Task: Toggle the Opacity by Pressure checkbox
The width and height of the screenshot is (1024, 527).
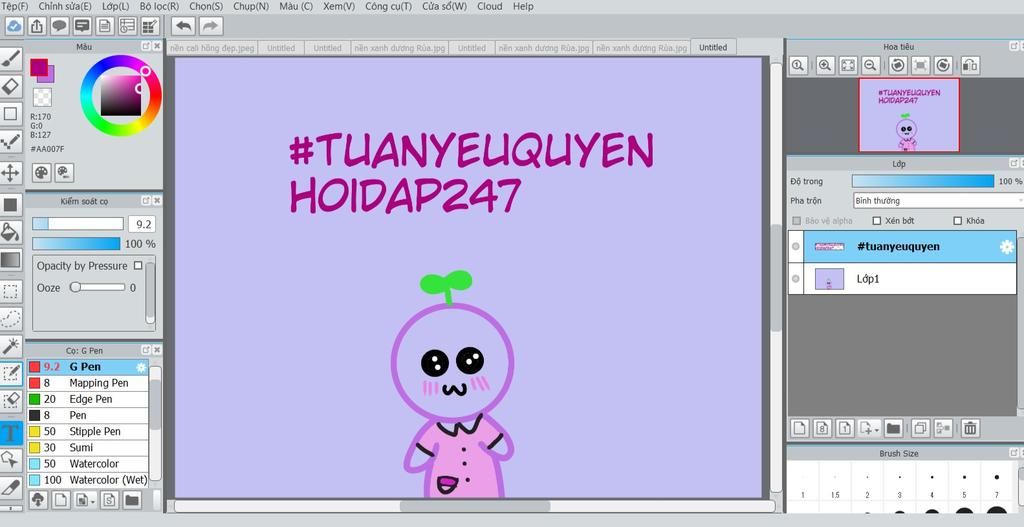Action: 138,266
